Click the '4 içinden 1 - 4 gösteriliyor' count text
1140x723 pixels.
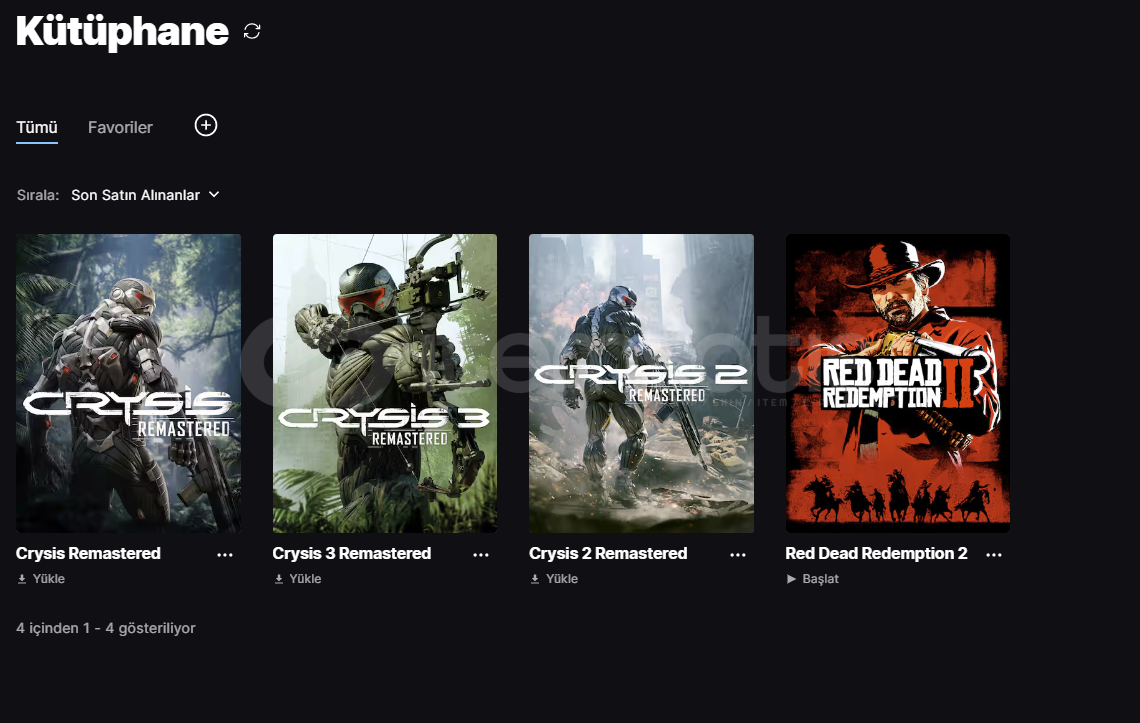point(106,628)
